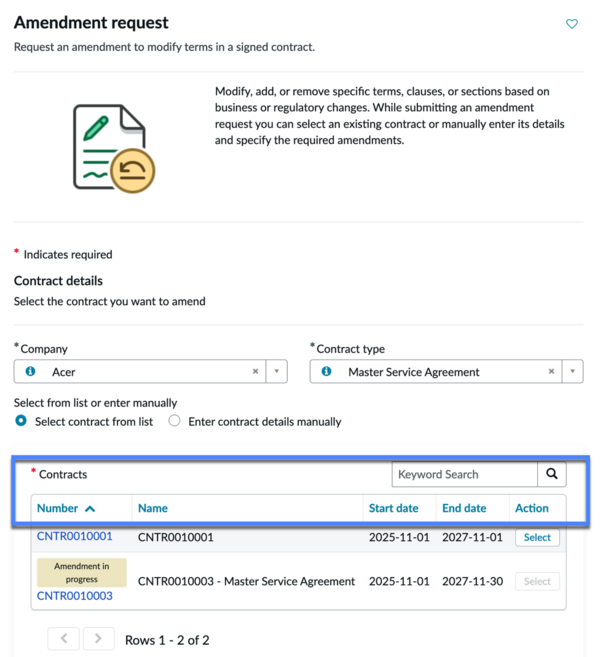Choose Enter contract details manually option

coord(174,421)
